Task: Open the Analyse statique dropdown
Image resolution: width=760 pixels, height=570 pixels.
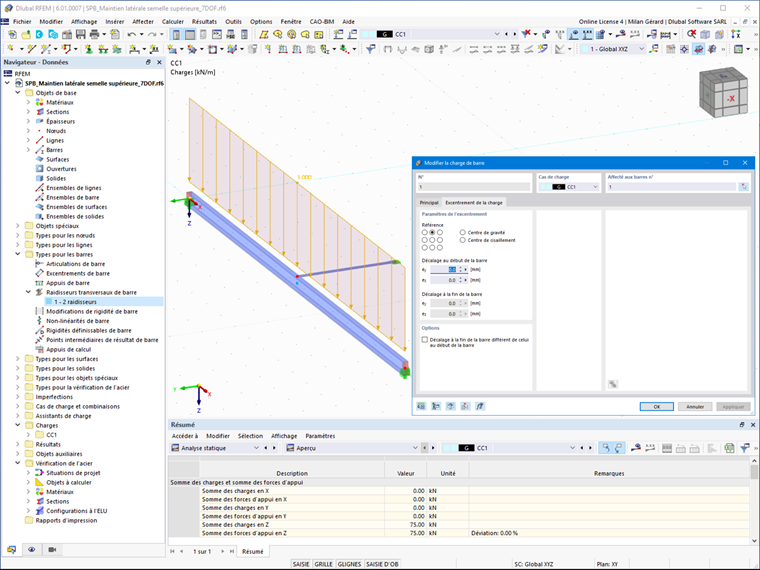Action: [x=256, y=448]
